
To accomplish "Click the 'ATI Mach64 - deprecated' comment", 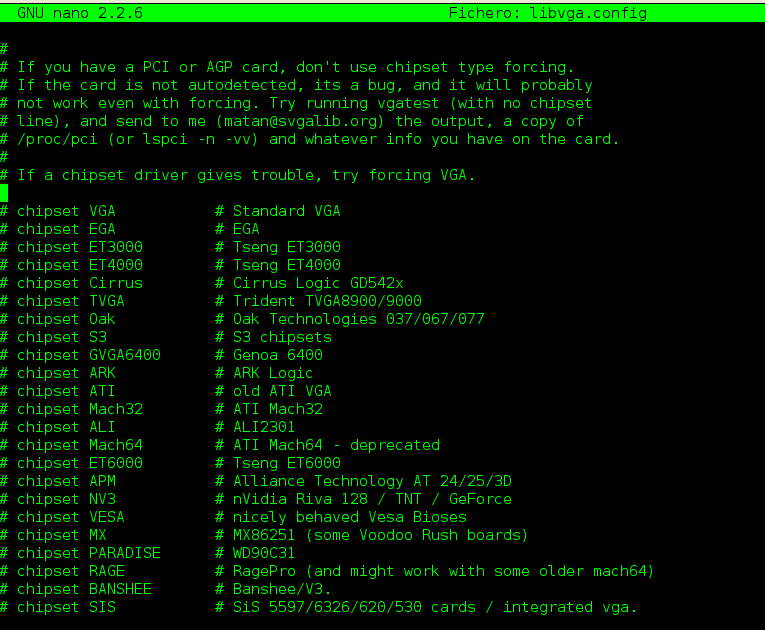I will (x=336, y=445).
